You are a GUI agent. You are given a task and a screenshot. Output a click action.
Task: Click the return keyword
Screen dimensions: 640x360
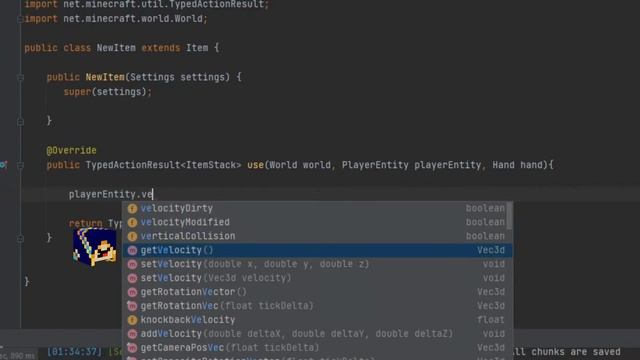point(86,224)
